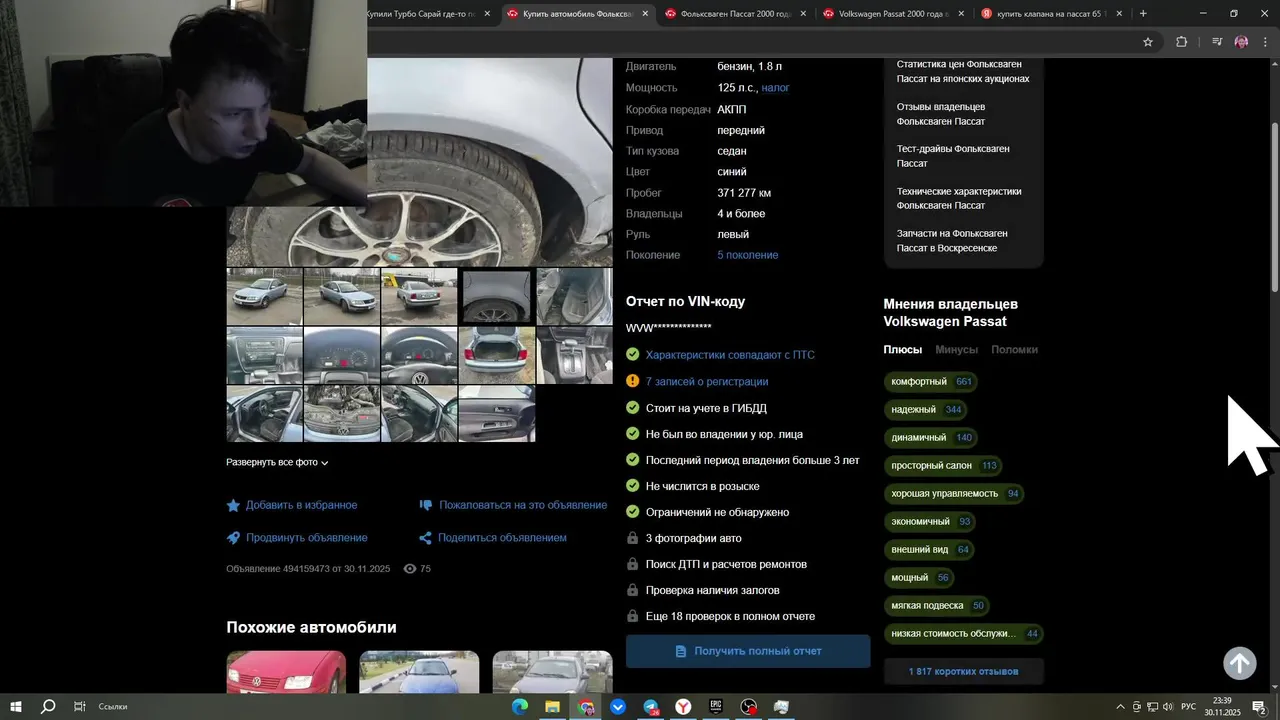Select the 'просторный салон 113' tag
This screenshot has width=1280, height=720.
(x=944, y=466)
